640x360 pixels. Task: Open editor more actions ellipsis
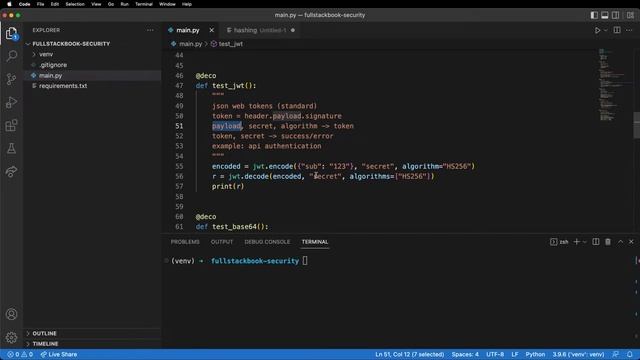629,30
